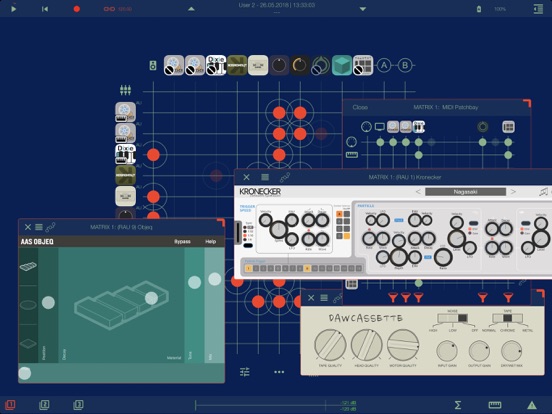Select the green overlapping circles column icon
This screenshot has height=414, width=552.
pyautogui.click(x=321, y=65)
